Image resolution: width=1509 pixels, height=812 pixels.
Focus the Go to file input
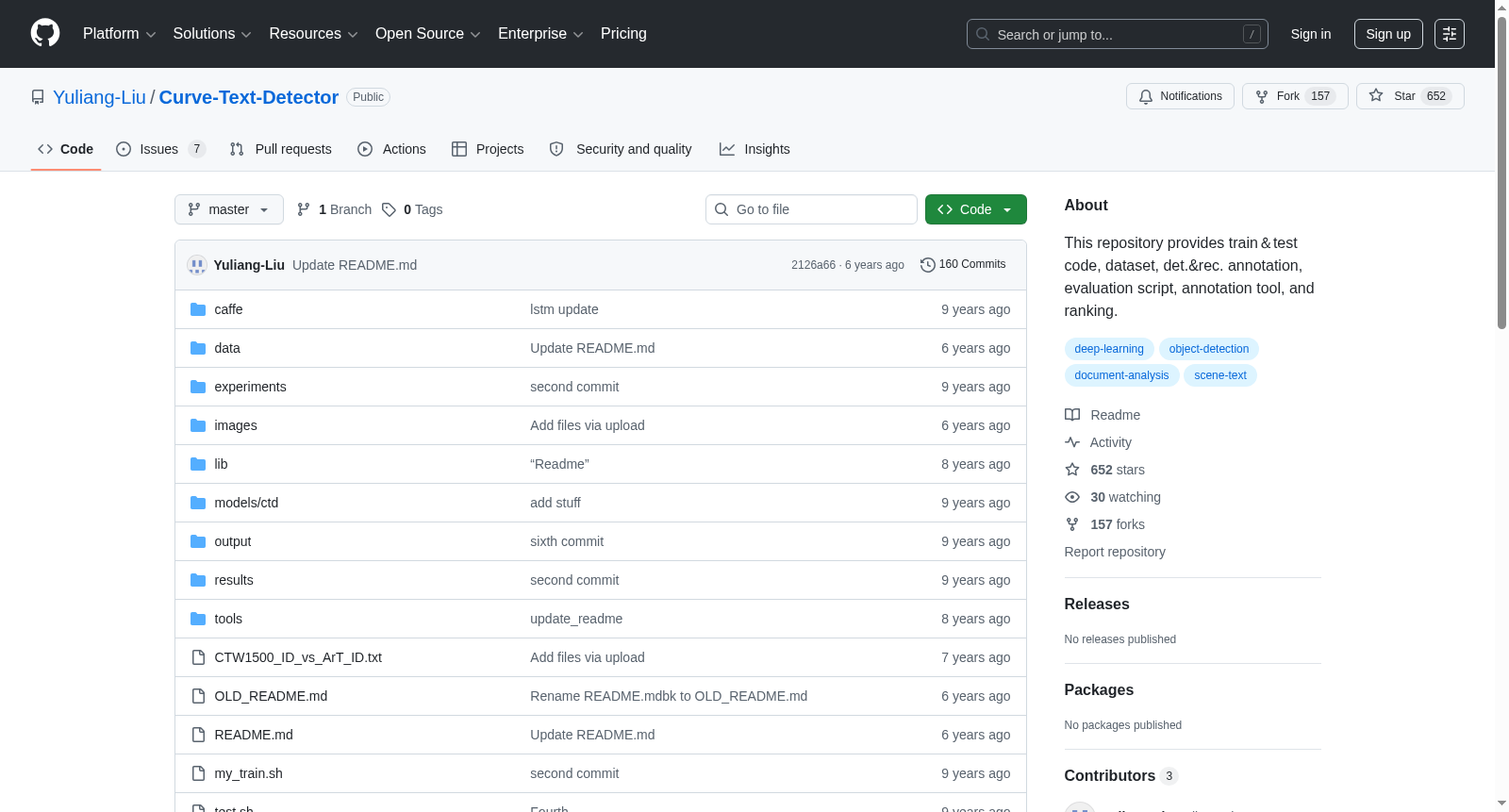[811, 209]
